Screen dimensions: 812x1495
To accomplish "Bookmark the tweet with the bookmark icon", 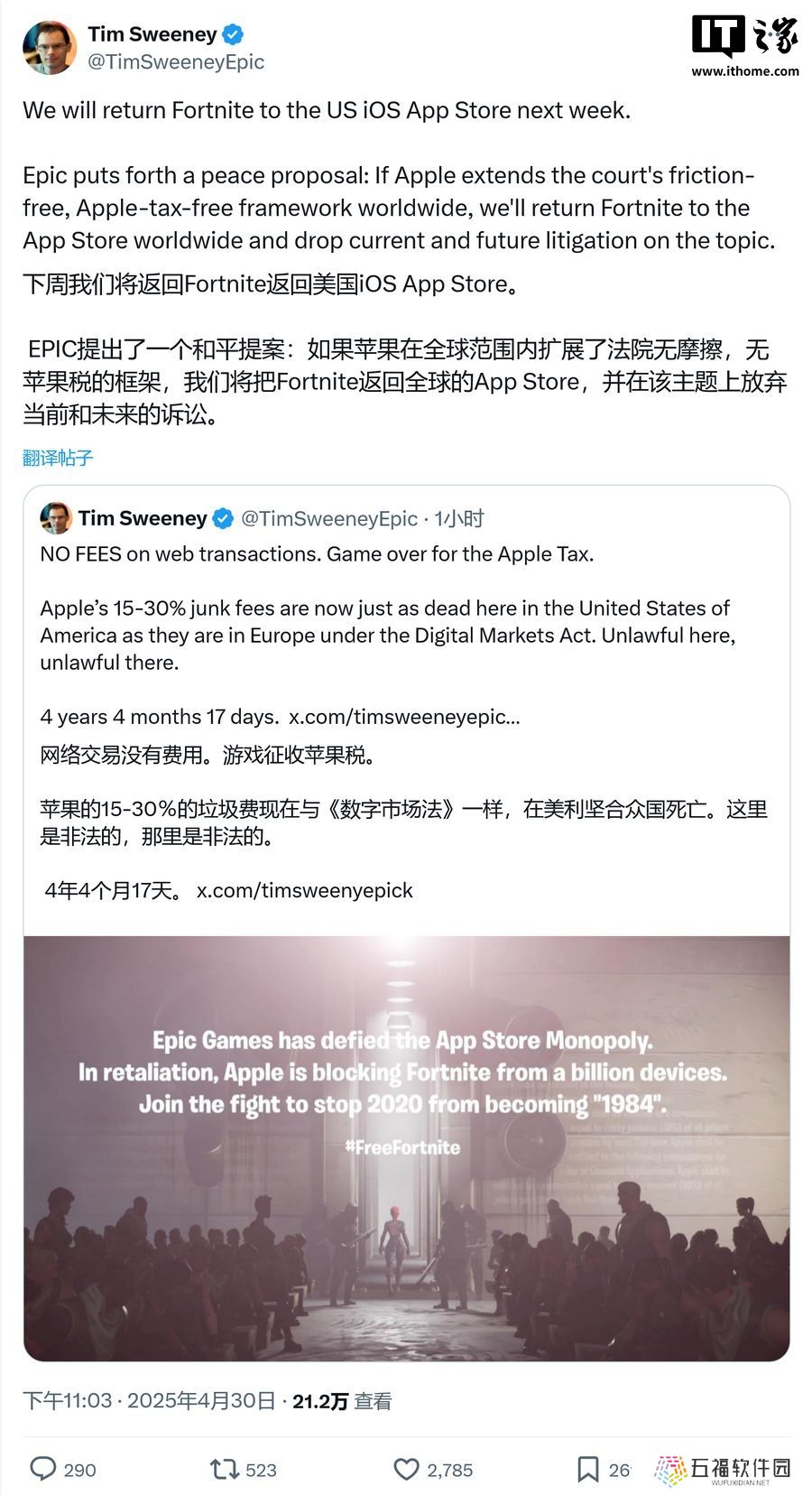I will (588, 1470).
